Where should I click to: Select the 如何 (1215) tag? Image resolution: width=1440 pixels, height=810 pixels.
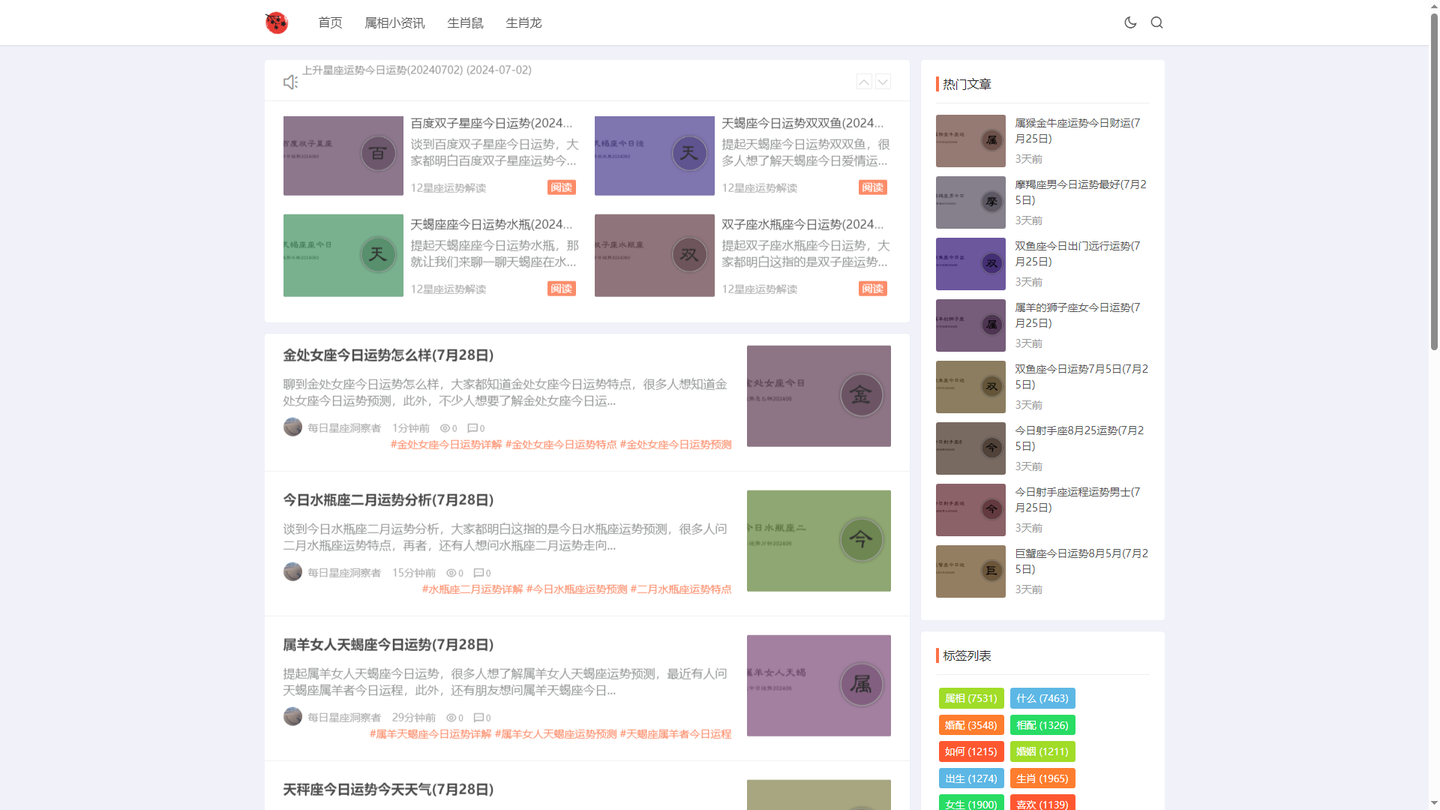click(971, 751)
